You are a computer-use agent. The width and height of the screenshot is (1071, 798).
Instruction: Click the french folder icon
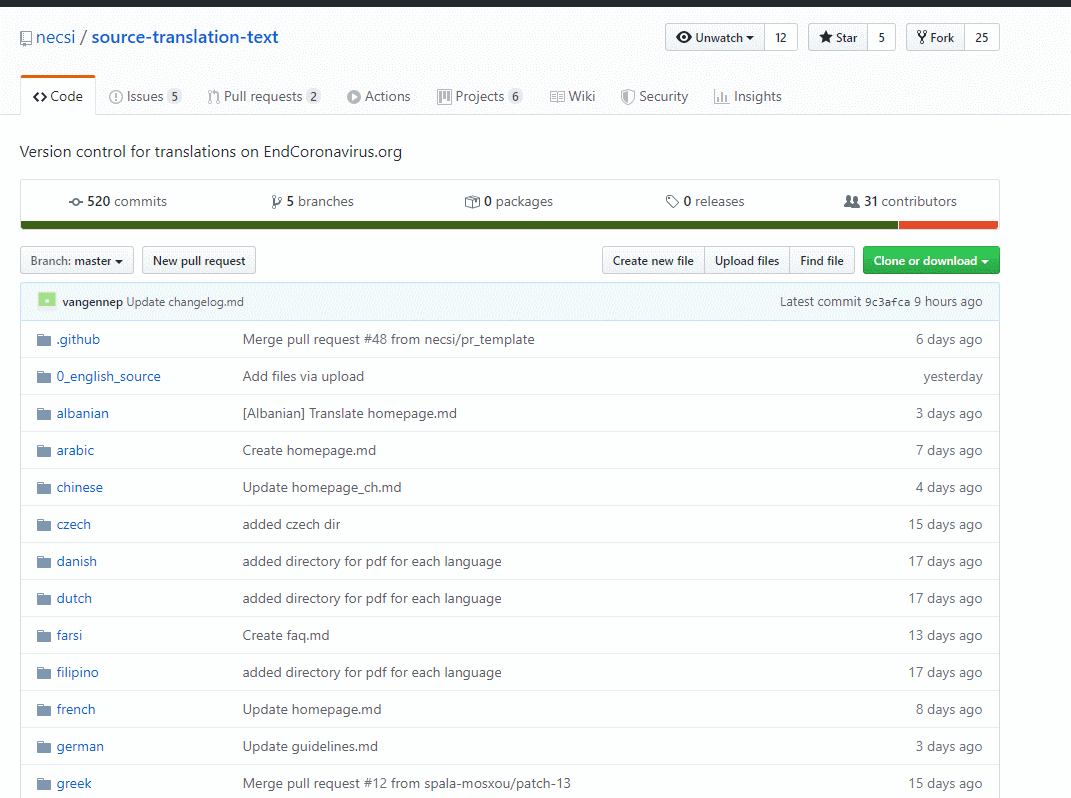(x=44, y=709)
